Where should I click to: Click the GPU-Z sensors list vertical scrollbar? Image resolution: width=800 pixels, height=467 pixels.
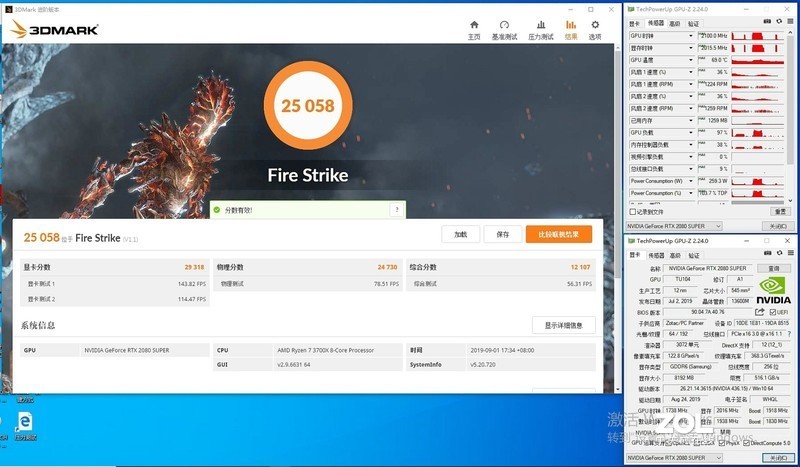790,117
